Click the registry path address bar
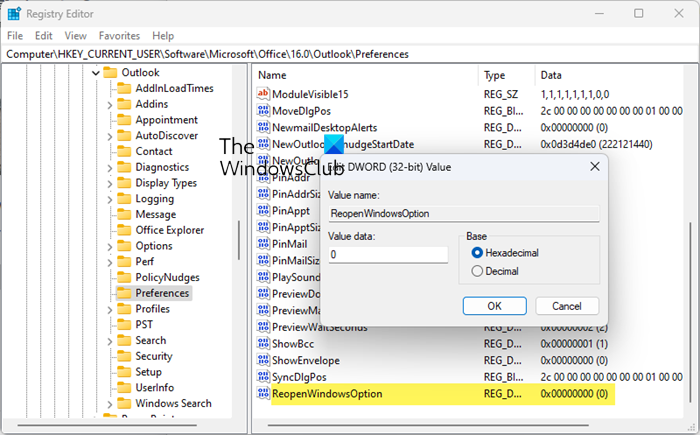Viewport: 700px width, 435px height. pos(350,54)
